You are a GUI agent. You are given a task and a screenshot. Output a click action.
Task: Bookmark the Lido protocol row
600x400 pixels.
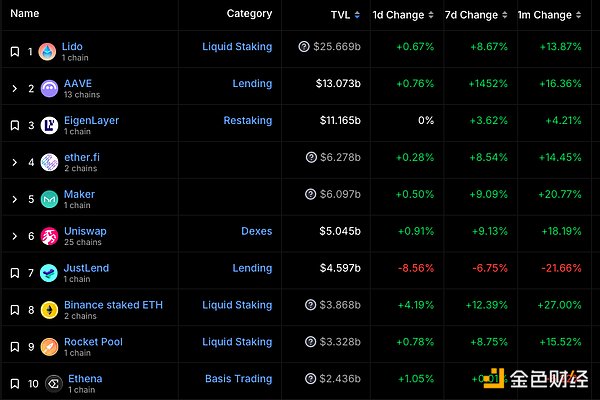pyautogui.click(x=14, y=52)
